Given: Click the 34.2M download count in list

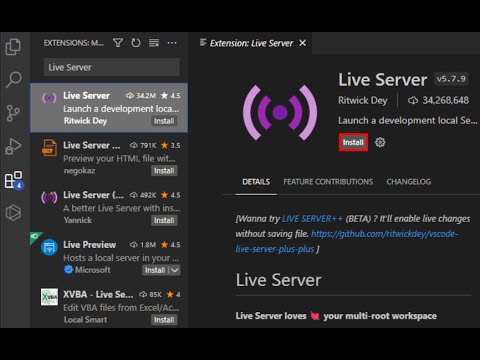Looking at the screenshot, I should [141, 96].
